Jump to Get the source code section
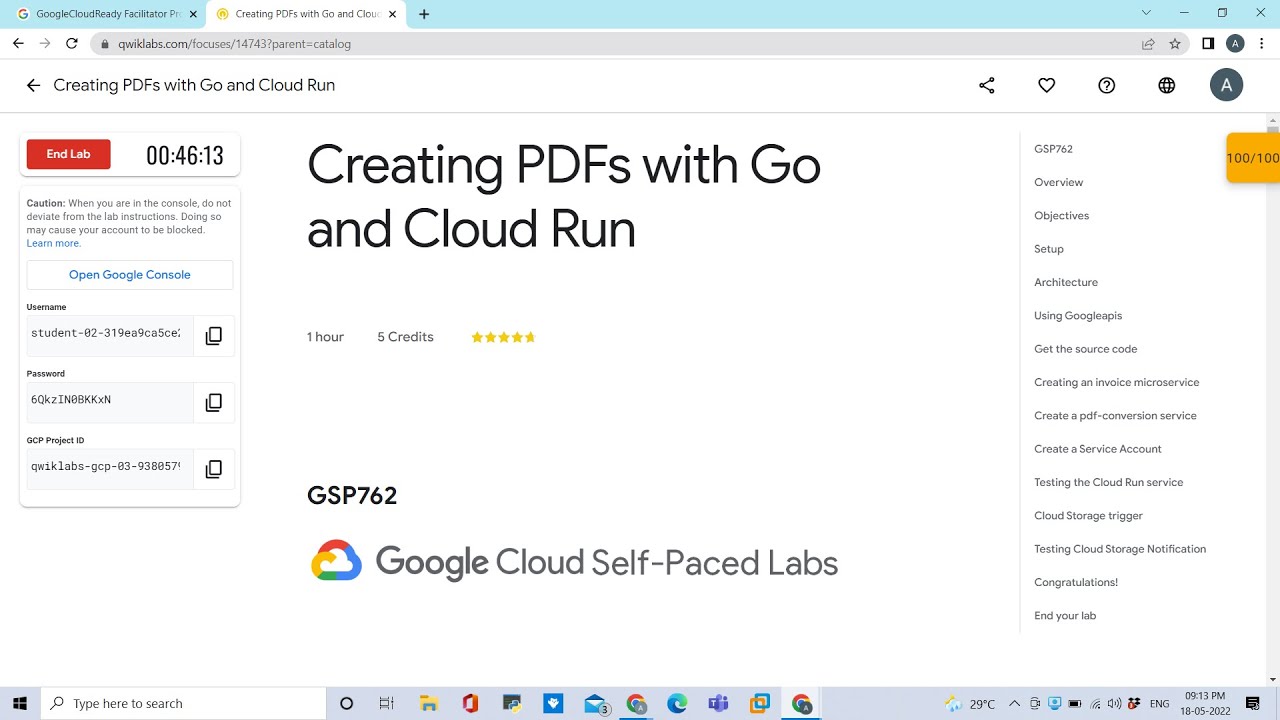 tap(1085, 349)
